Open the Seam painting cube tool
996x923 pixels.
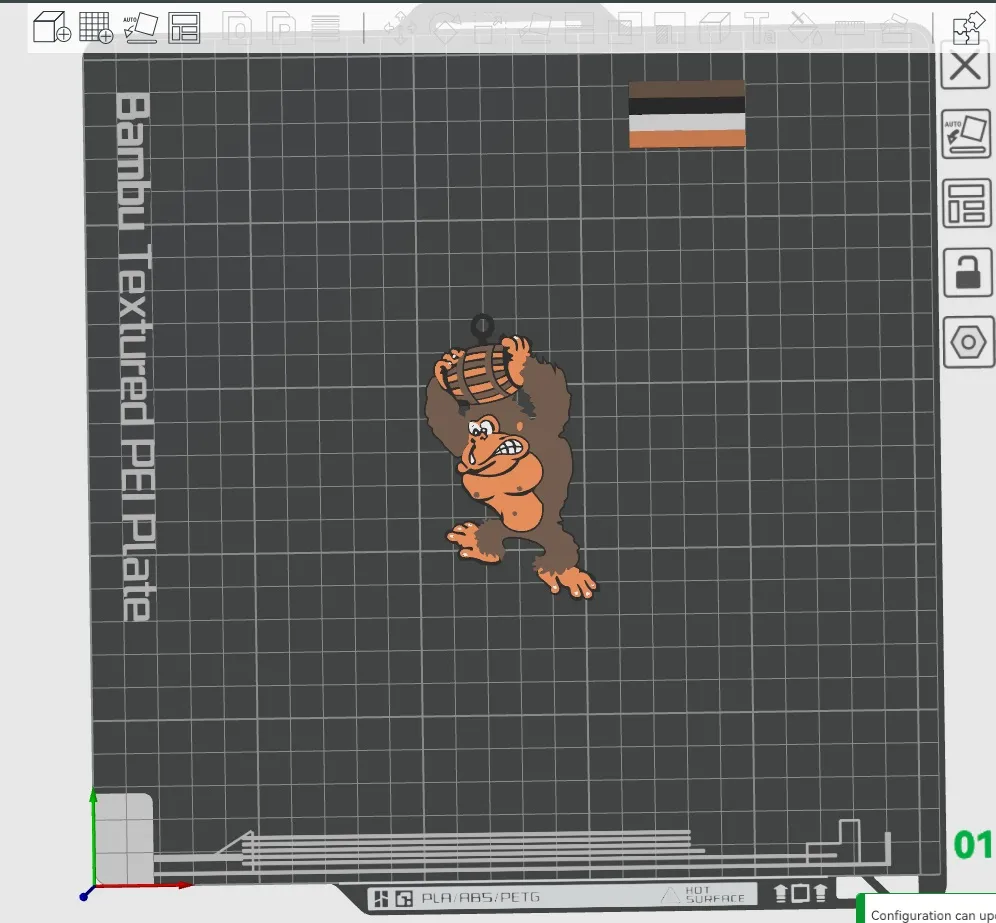pyautogui.click(x=714, y=28)
